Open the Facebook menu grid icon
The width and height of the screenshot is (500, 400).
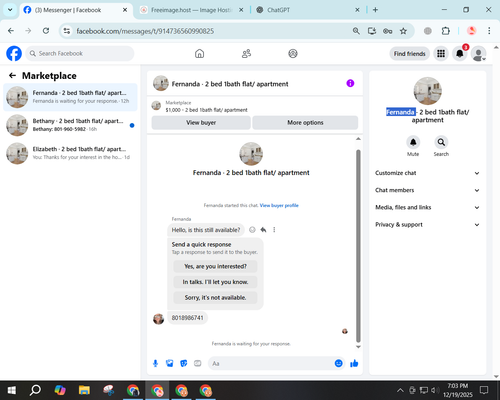[x=441, y=53]
